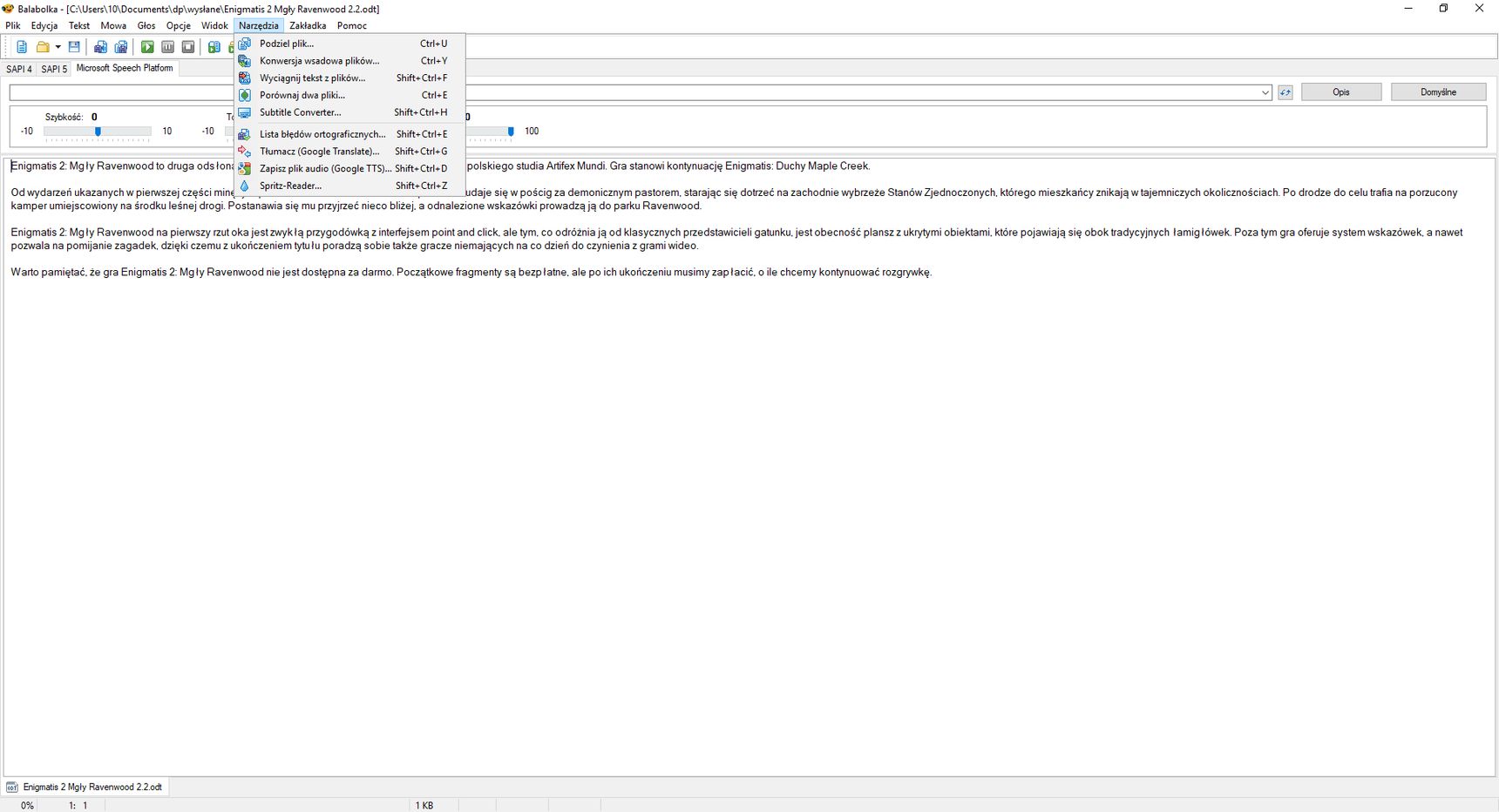
Task: Click the spelling errors list icon
Action: tap(245, 134)
